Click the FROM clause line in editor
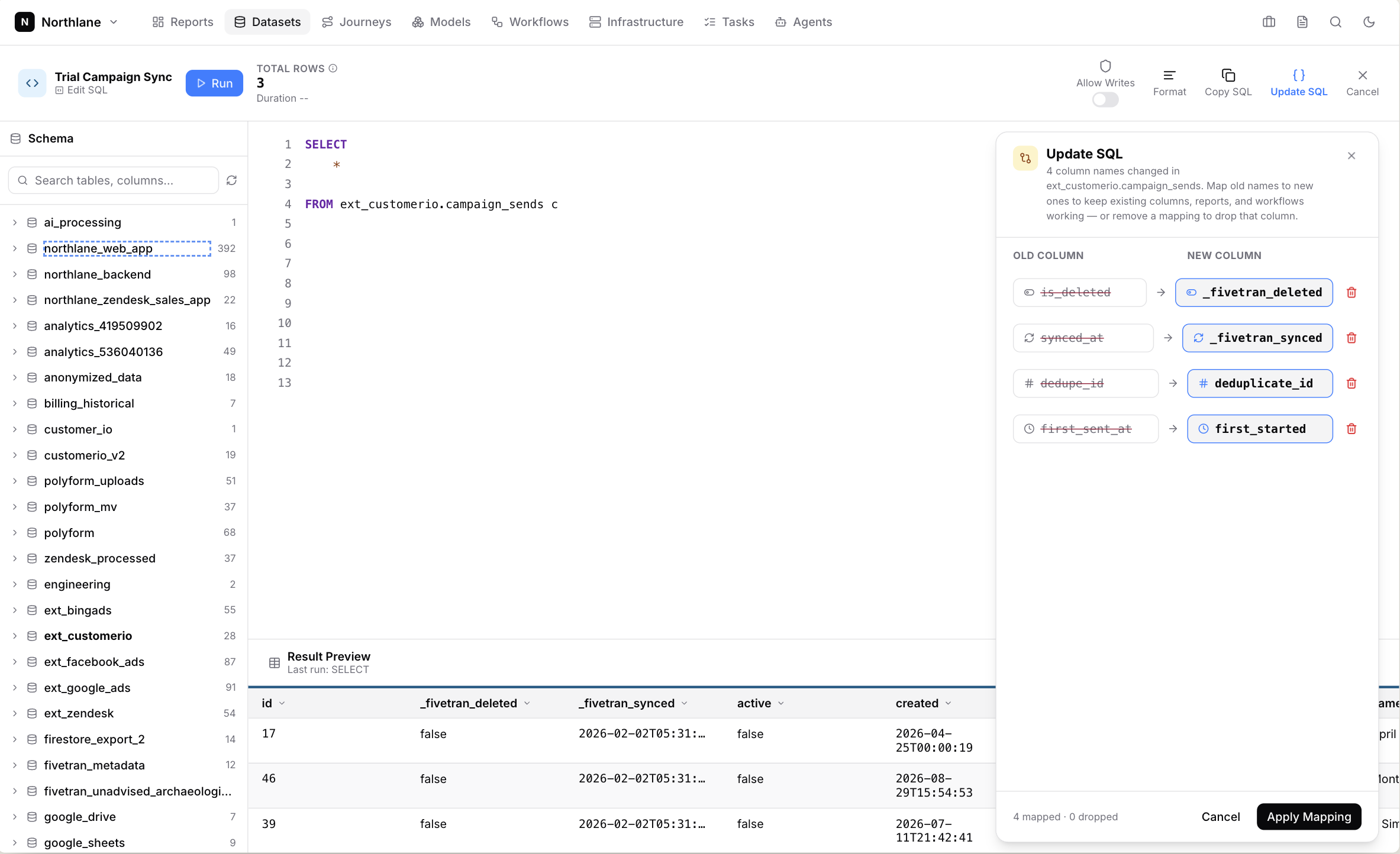This screenshot has height=854, width=1400. coord(431,204)
